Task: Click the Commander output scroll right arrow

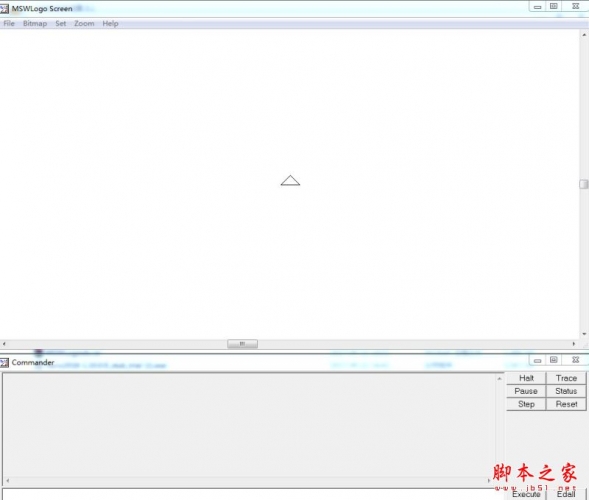Action: coord(489,480)
